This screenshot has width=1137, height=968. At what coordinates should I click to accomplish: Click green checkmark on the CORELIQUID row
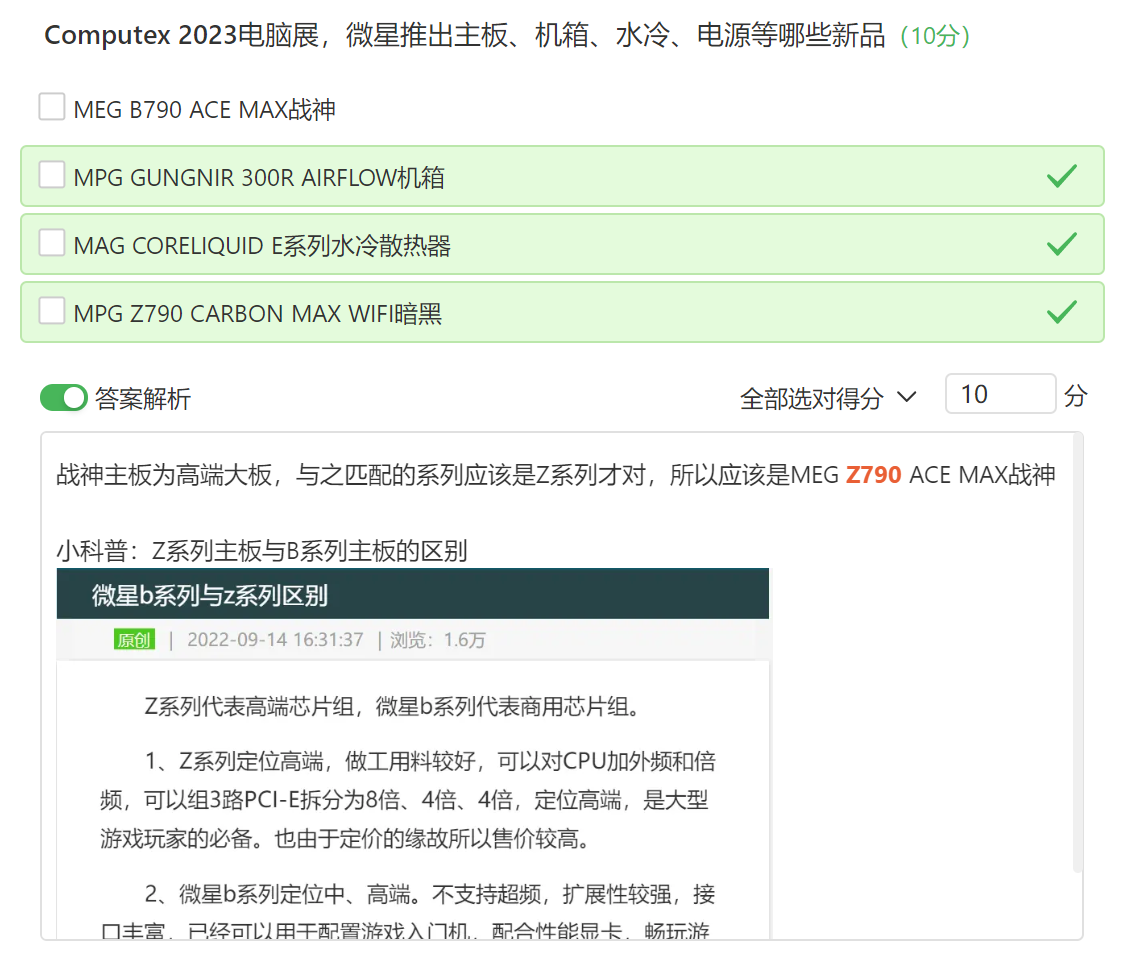[x=1061, y=244]
